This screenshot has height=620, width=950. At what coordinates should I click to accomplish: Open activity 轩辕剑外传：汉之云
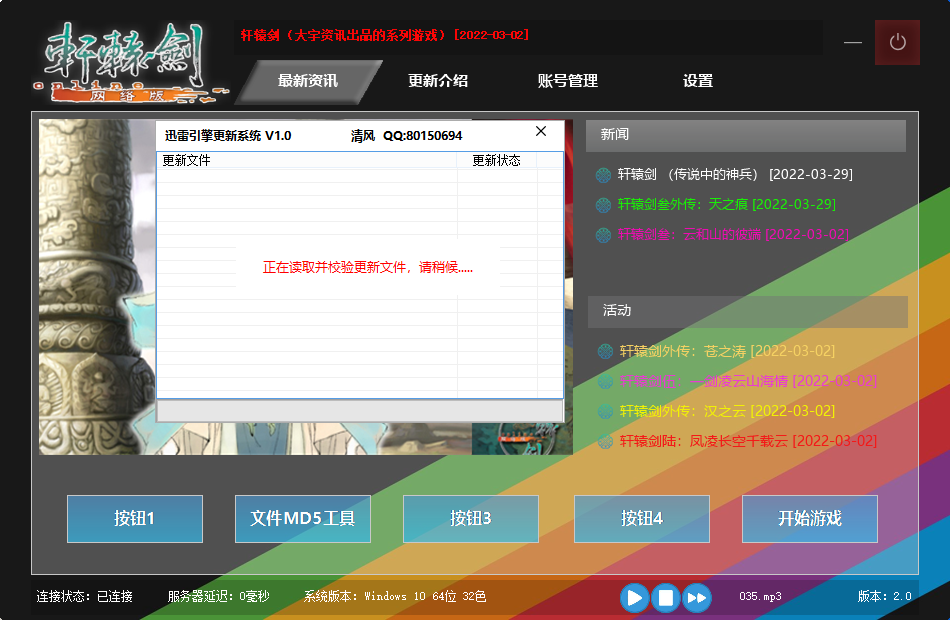pyautogui.click(x=727, y=411)
